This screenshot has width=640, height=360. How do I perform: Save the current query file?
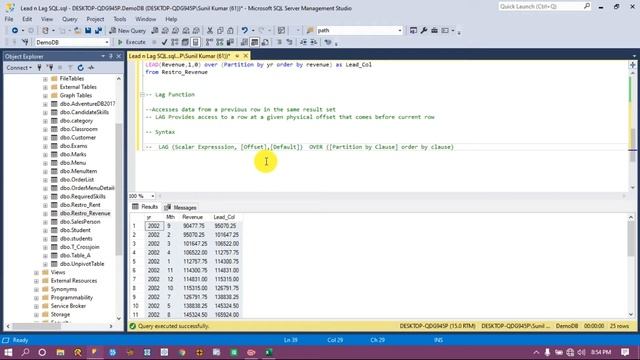(x=88, y=31)
